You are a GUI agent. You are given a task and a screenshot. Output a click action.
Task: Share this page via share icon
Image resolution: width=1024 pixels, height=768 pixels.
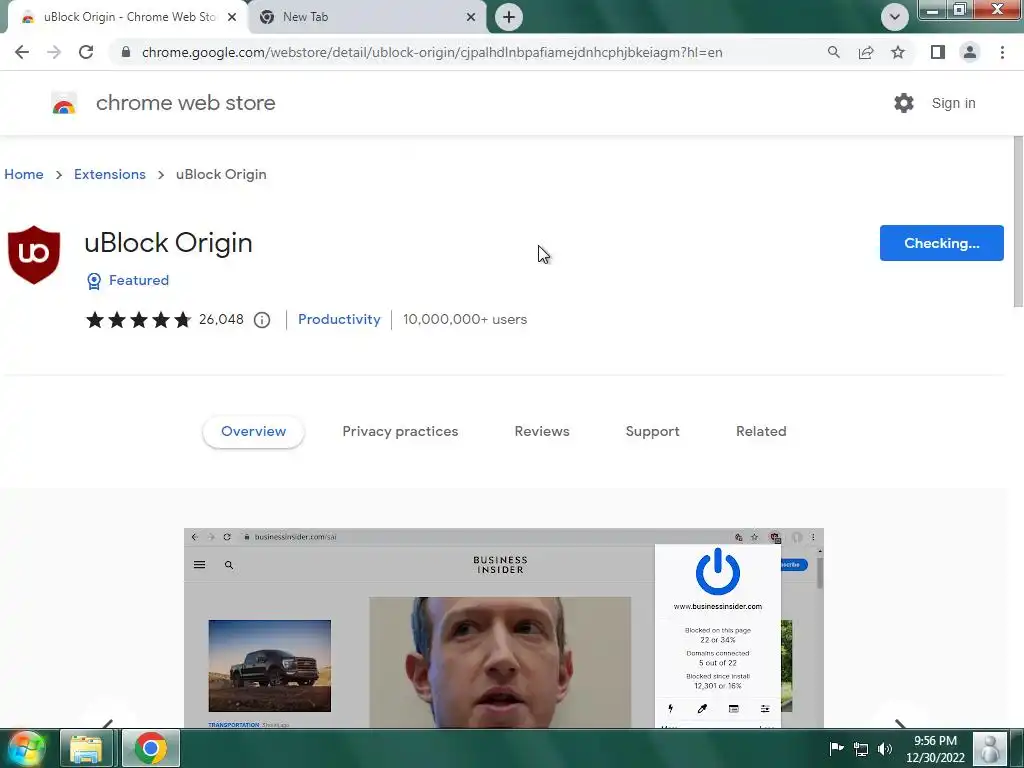(x=866, y=52)
